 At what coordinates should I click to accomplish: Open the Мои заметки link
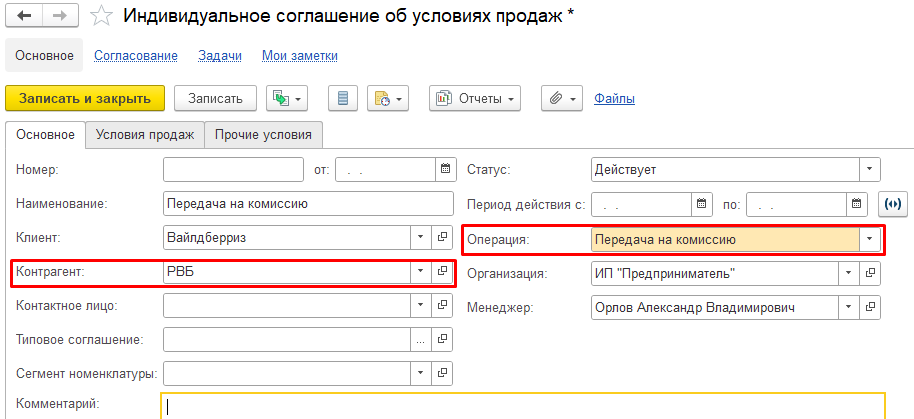click(300, 55)
